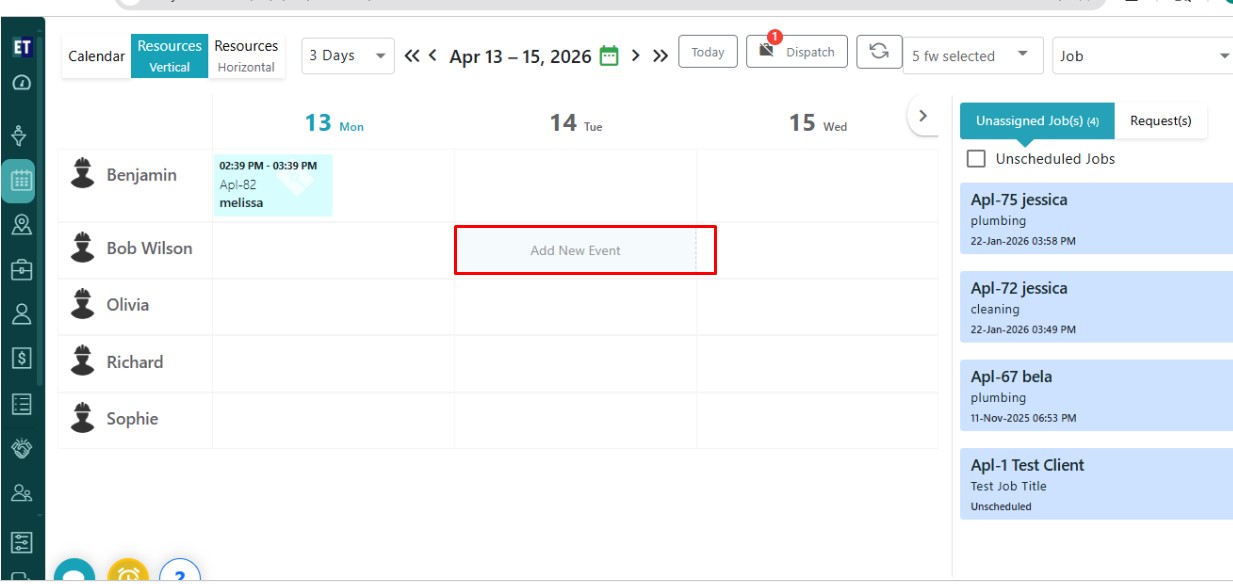Click the briefcase jobs icon in sidebar

pos(21,270)
